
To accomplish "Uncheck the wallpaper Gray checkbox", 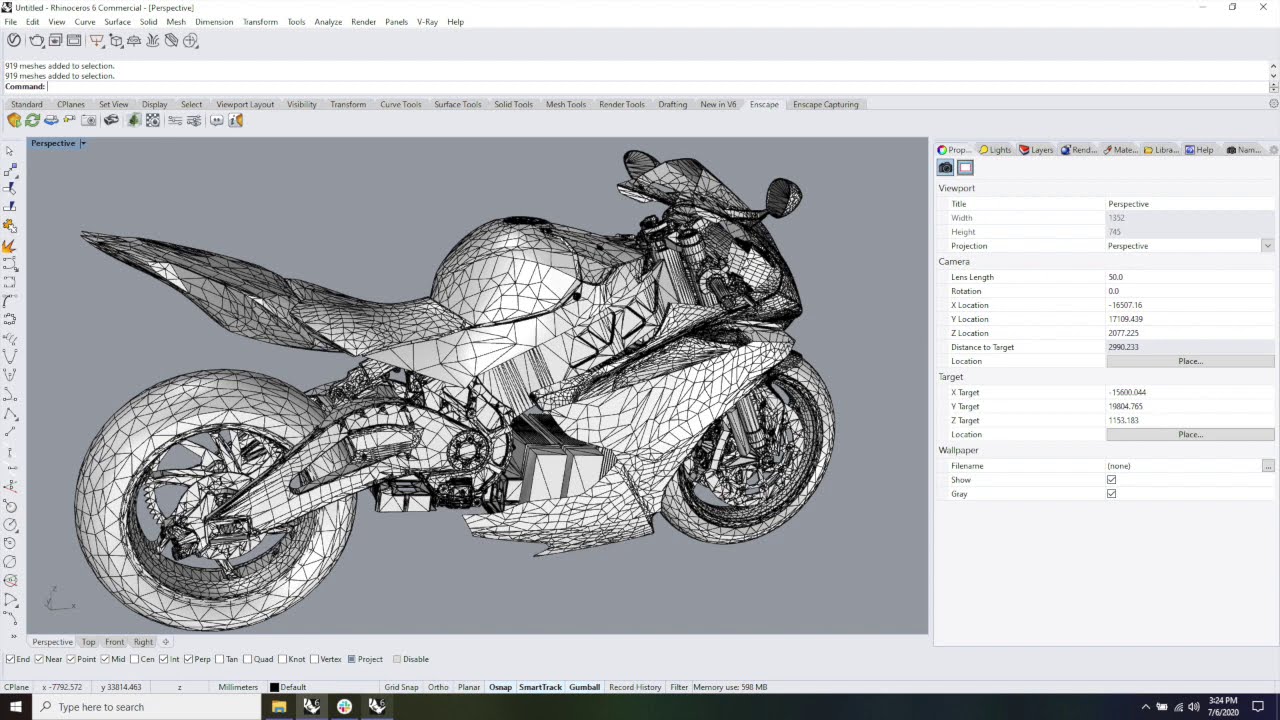I will coord(1111,494).
